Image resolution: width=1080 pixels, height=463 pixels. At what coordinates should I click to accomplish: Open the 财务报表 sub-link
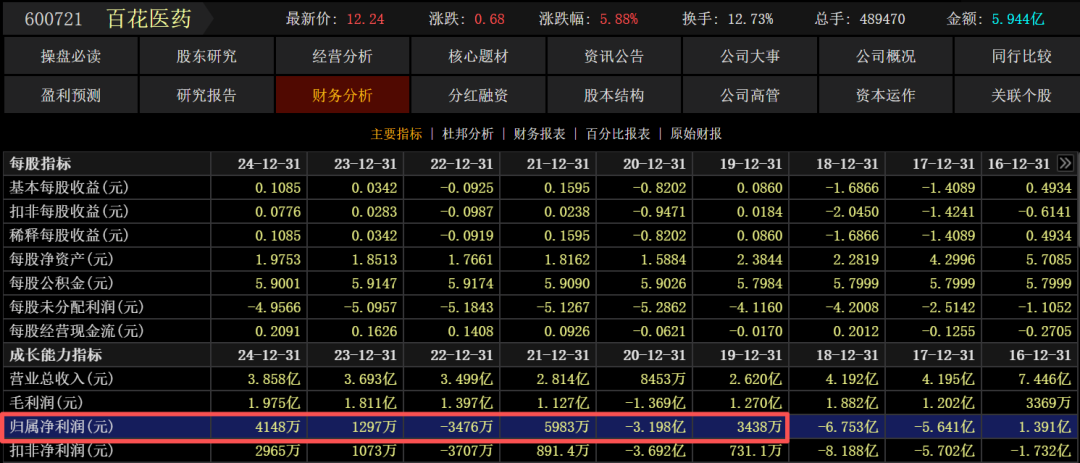[x=540, y=134]
